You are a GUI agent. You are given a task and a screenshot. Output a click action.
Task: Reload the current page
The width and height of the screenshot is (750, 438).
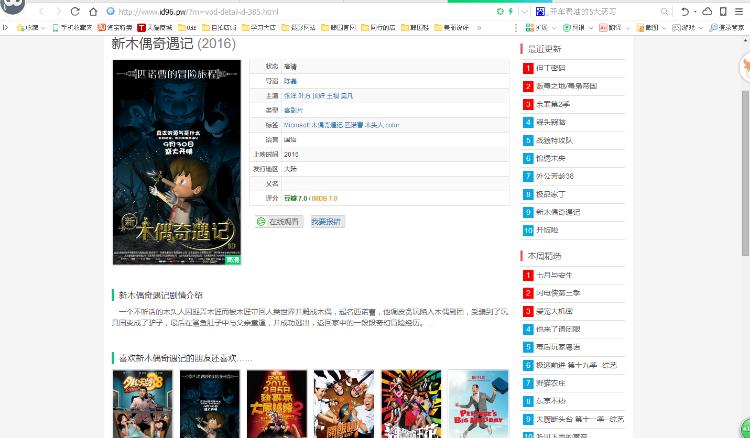pyautogui.click(x=75, y=11)
